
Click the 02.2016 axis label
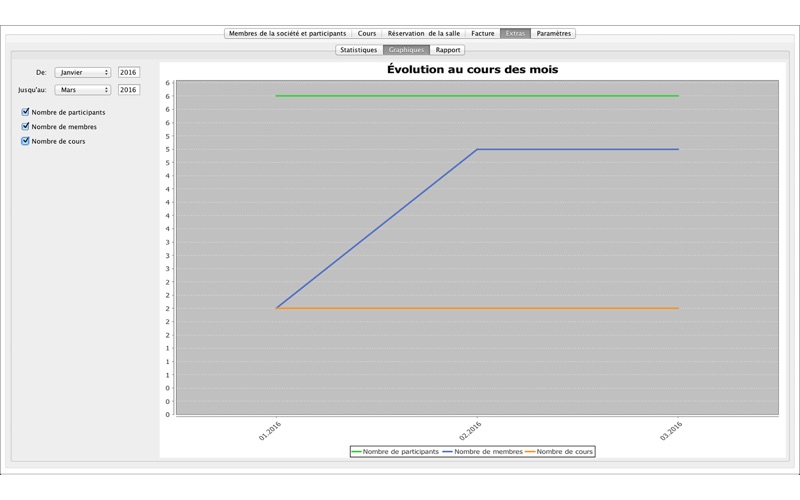tap(470, 431)
